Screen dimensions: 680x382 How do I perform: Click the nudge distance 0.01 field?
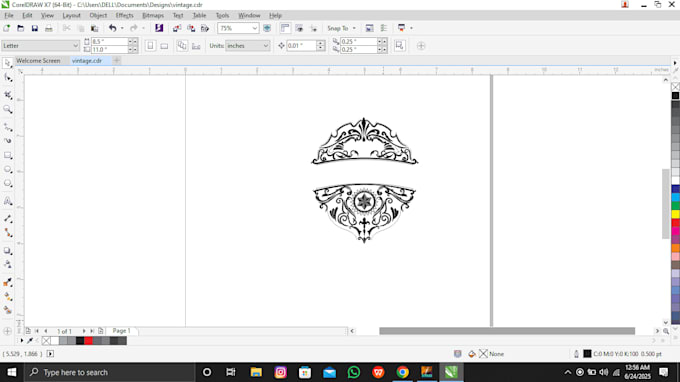(301, 46)
